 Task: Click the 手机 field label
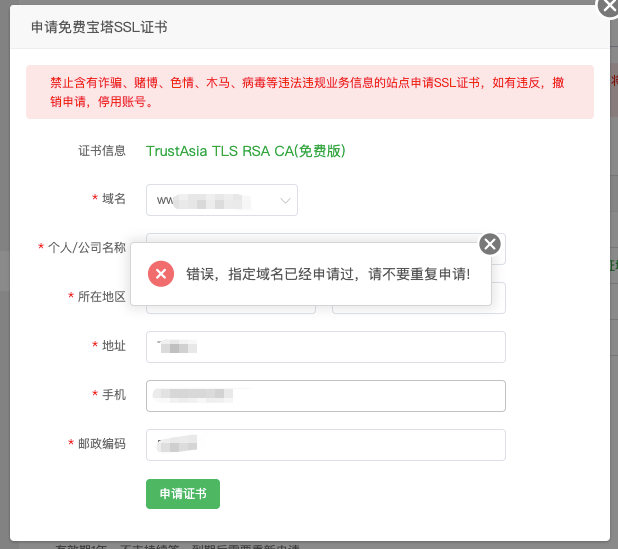pyautogui.click(x=114, y=395)
